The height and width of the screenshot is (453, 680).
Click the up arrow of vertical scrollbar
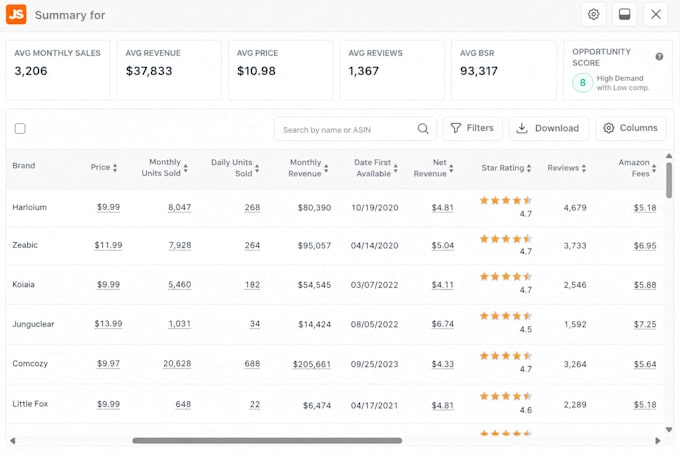pos(669,156)
